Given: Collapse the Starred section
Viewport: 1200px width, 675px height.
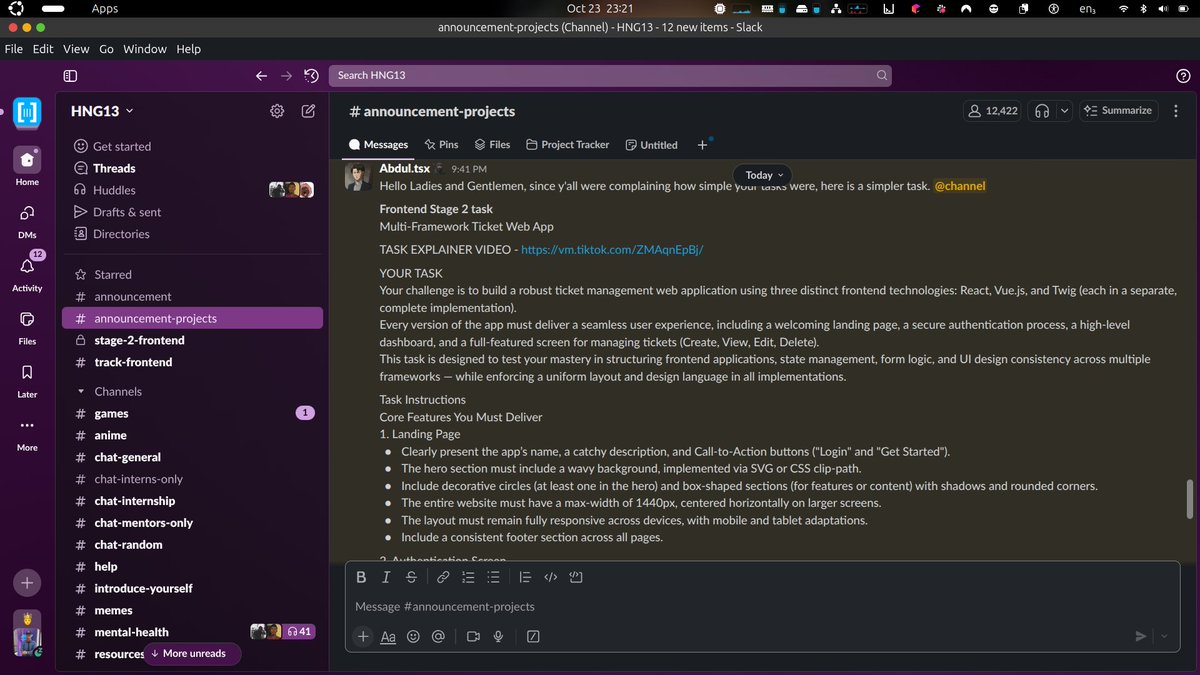Looking at the screenshot, I should pyautogui.click(x=80, y=275).
